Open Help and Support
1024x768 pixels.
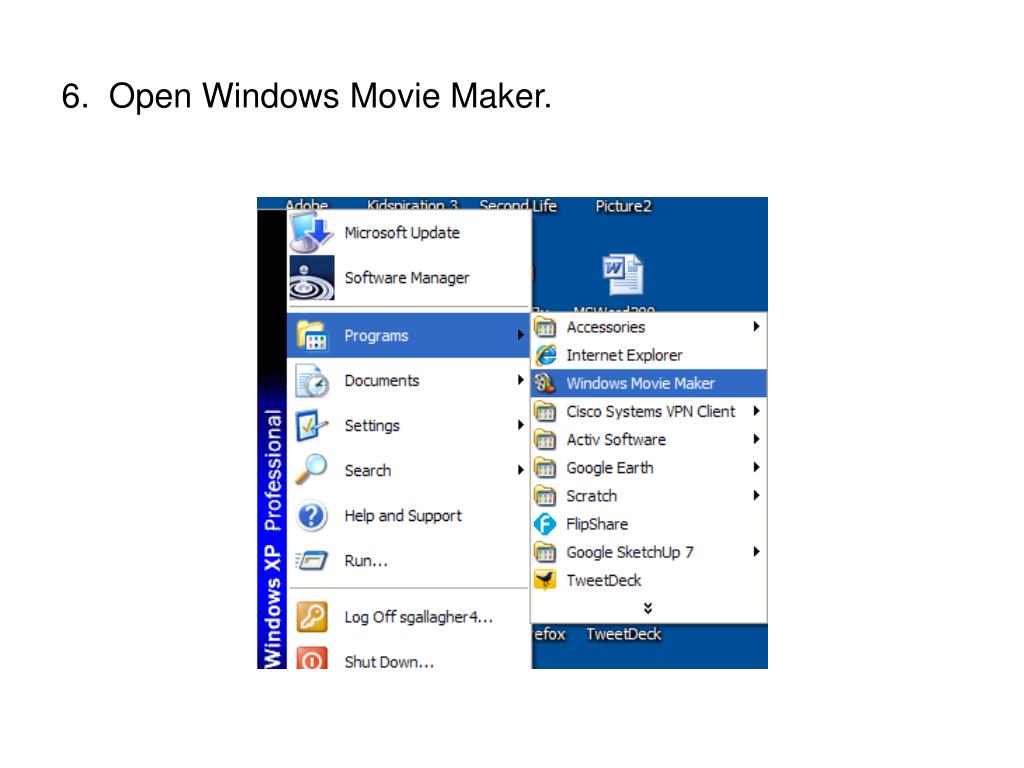point(409,515)
